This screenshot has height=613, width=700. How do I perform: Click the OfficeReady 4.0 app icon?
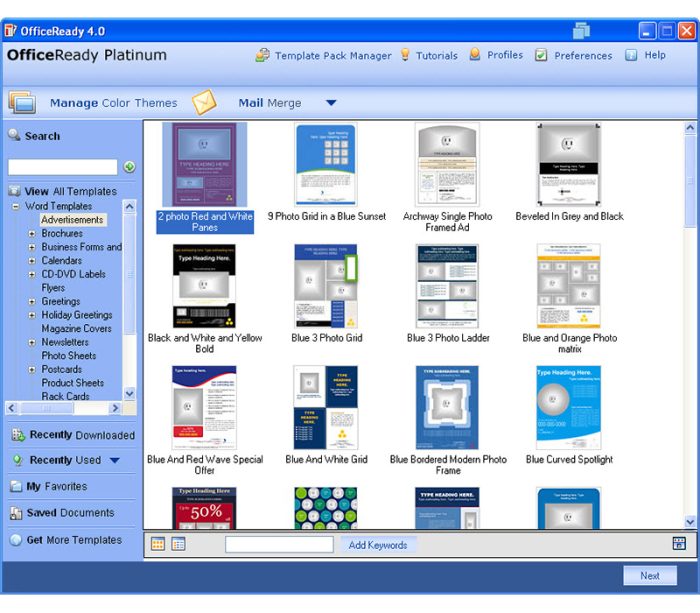coord(11,30)
